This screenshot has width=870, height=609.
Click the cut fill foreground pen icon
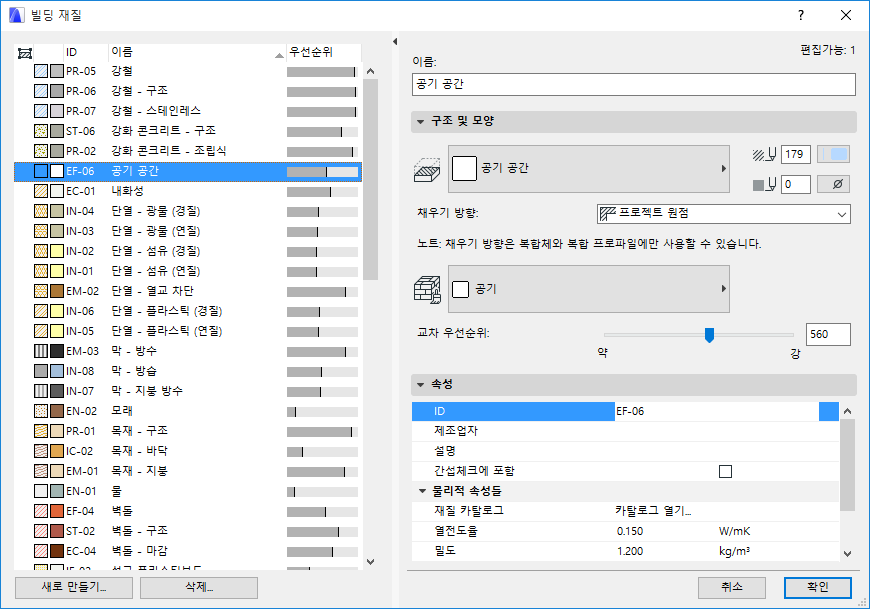pyautogui.click(x=764, y=154)
